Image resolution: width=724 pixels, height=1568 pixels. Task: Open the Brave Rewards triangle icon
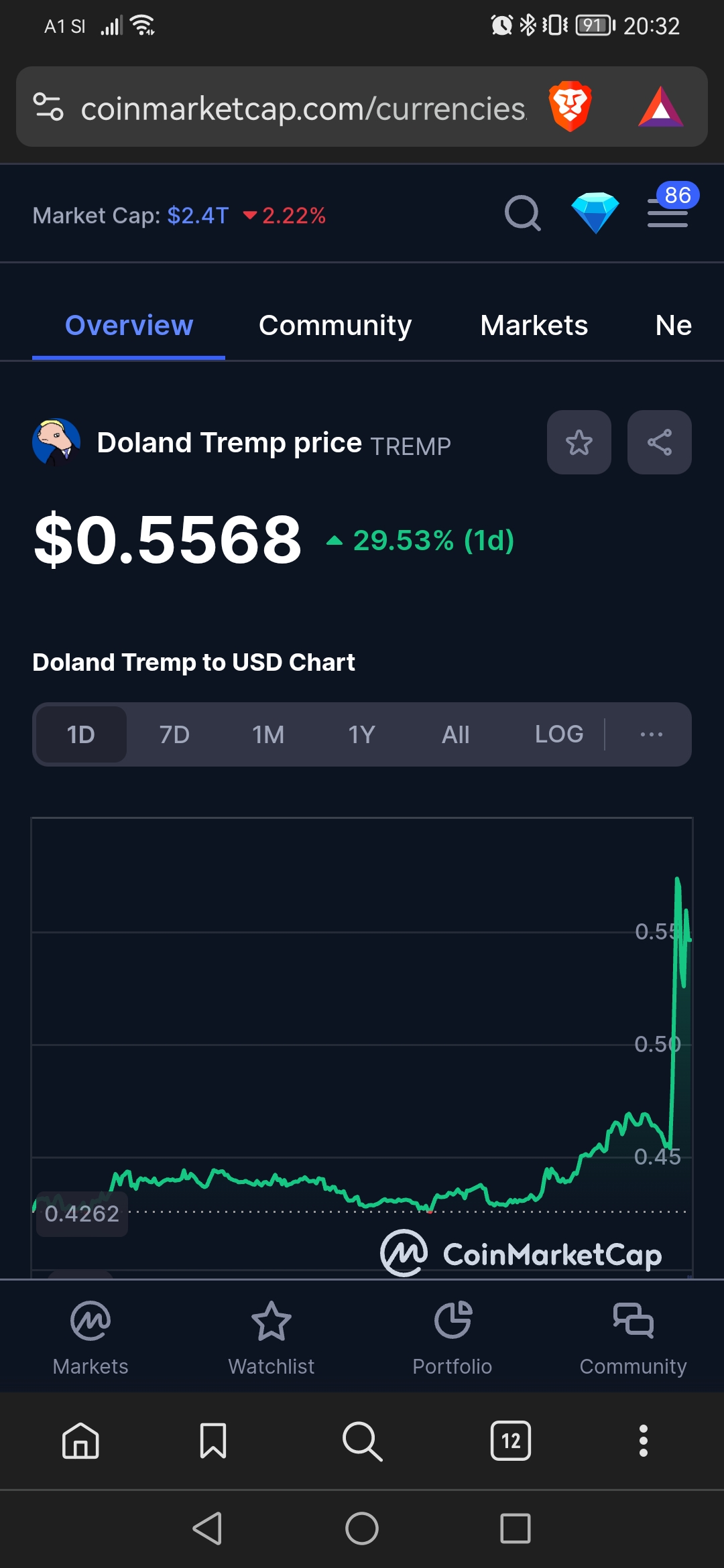point(661,107)
